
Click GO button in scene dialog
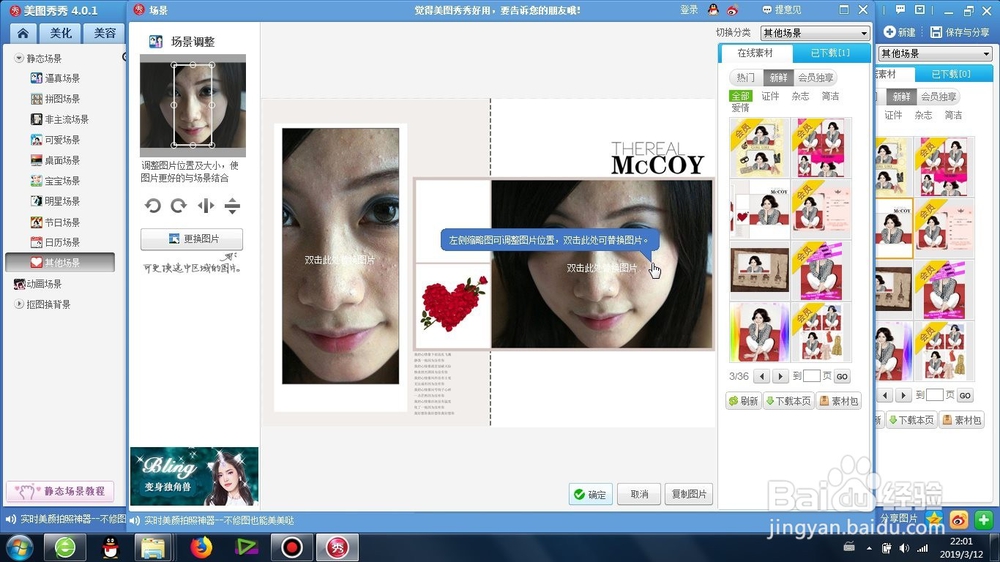842,376
